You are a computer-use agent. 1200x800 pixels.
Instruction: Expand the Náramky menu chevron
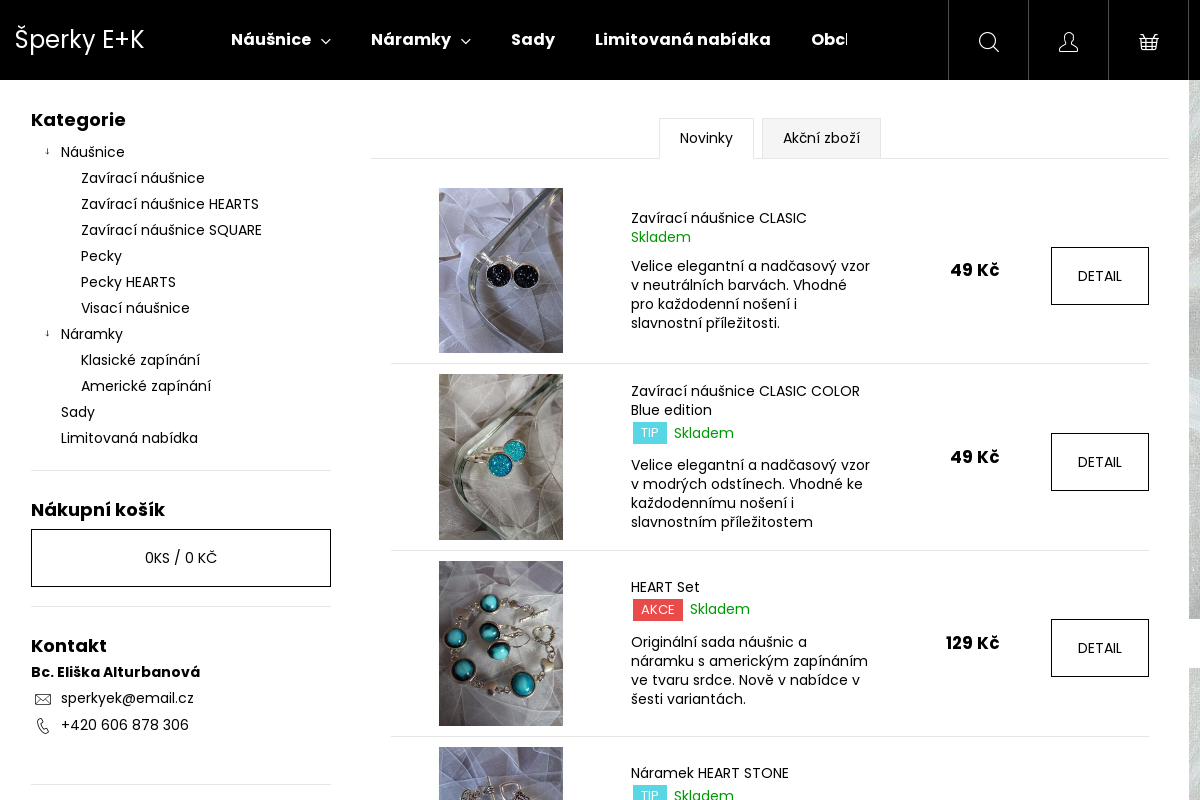coord(466,41)
